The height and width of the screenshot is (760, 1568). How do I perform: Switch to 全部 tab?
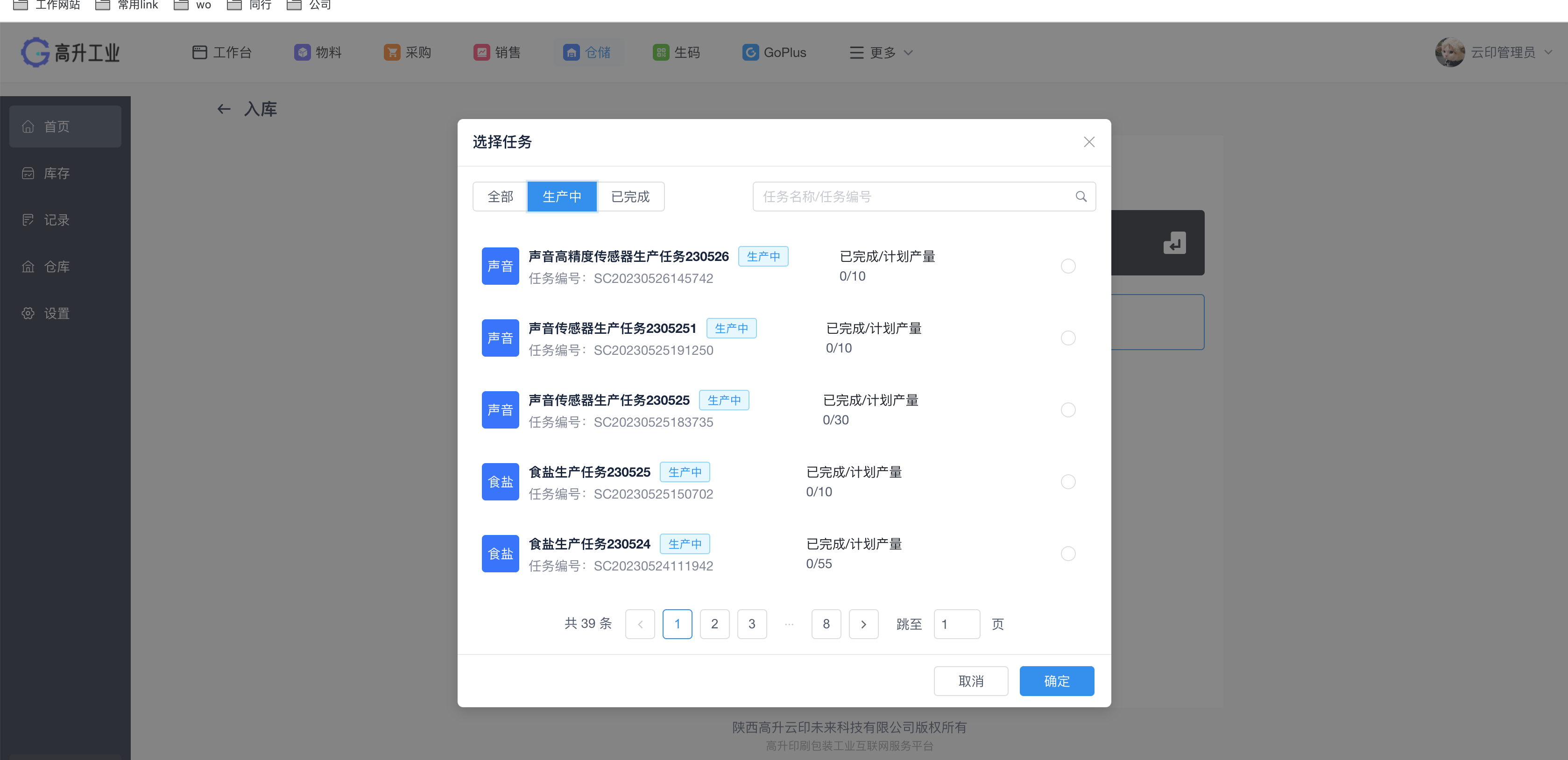pos(501,197)
